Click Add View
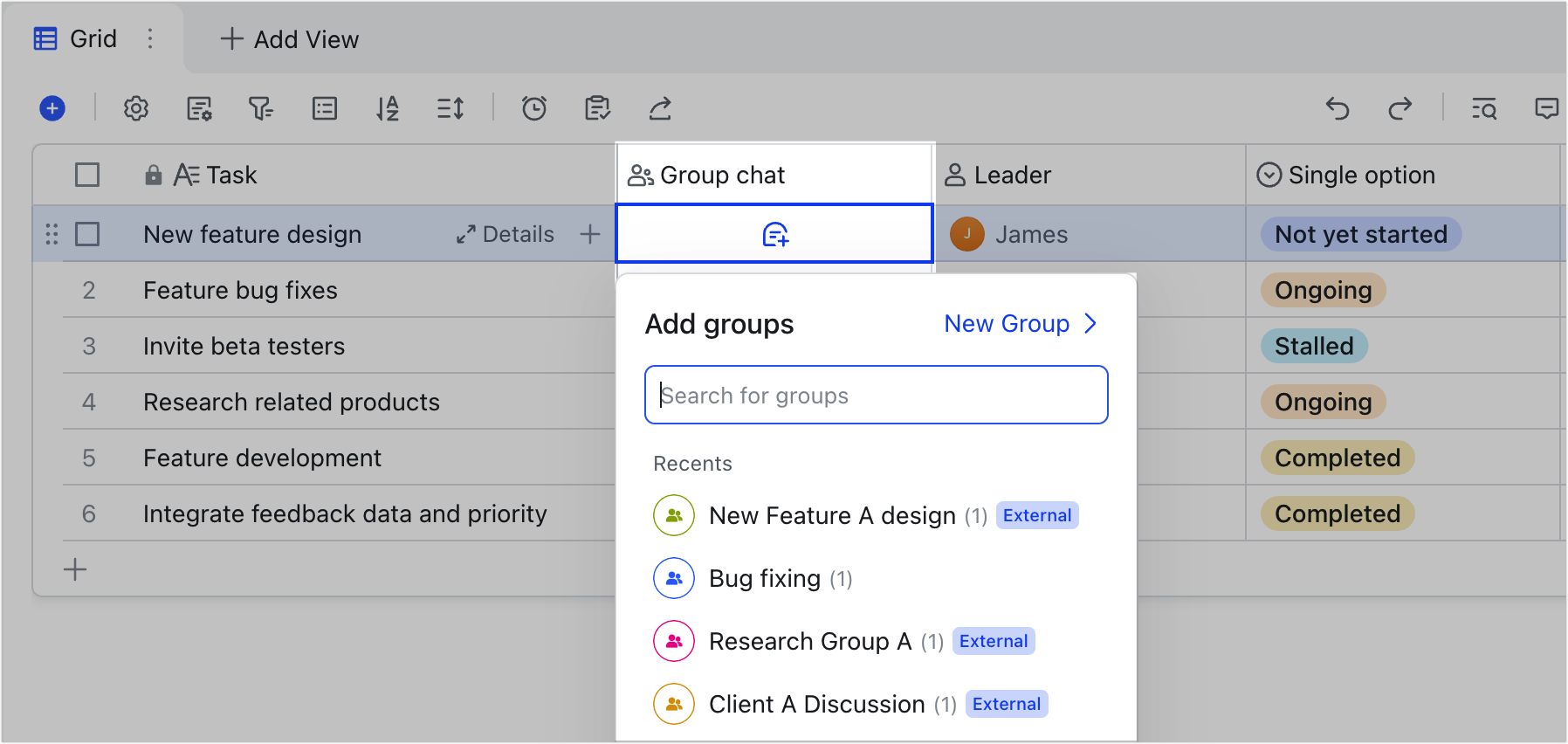This screenshot has height=744, width=1568. [289, 39]
